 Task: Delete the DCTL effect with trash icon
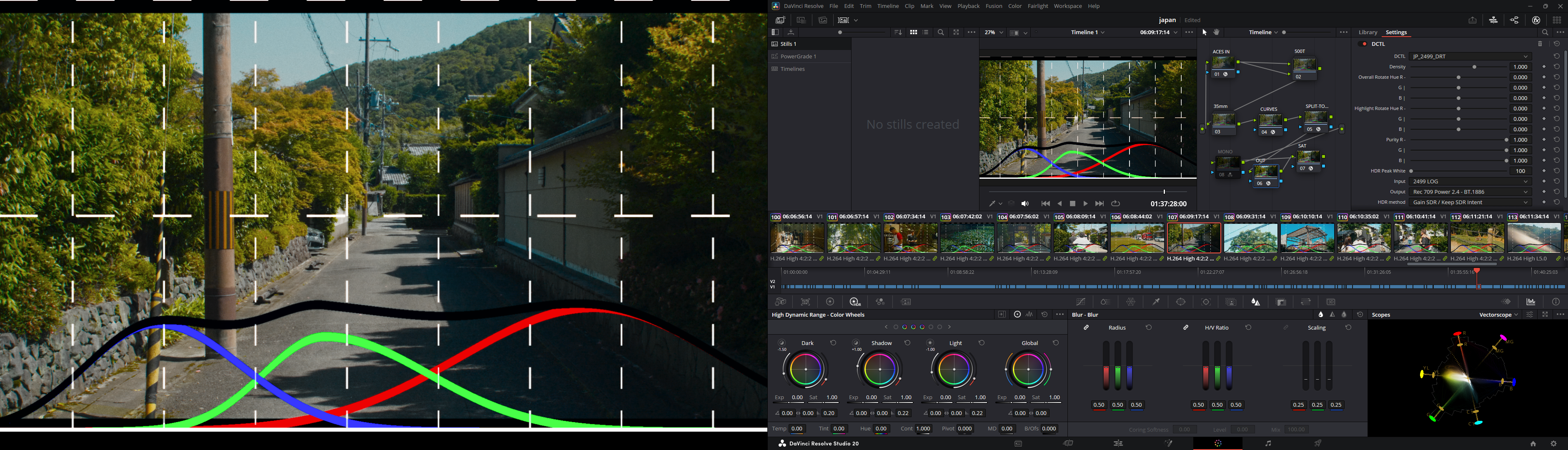coord(1540,44)
